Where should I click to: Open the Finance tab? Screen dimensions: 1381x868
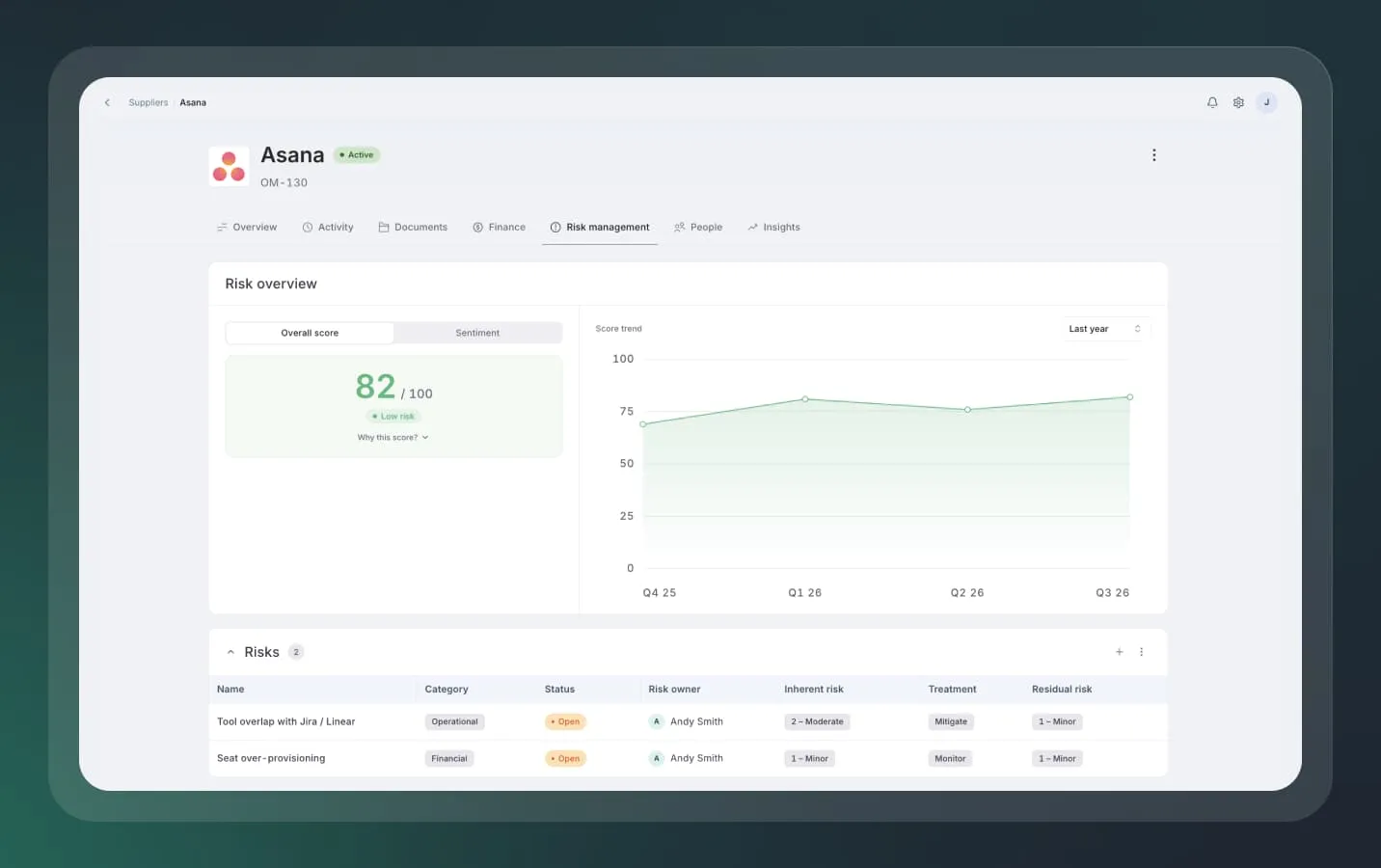pyautogui.click(x=499, y=228)
